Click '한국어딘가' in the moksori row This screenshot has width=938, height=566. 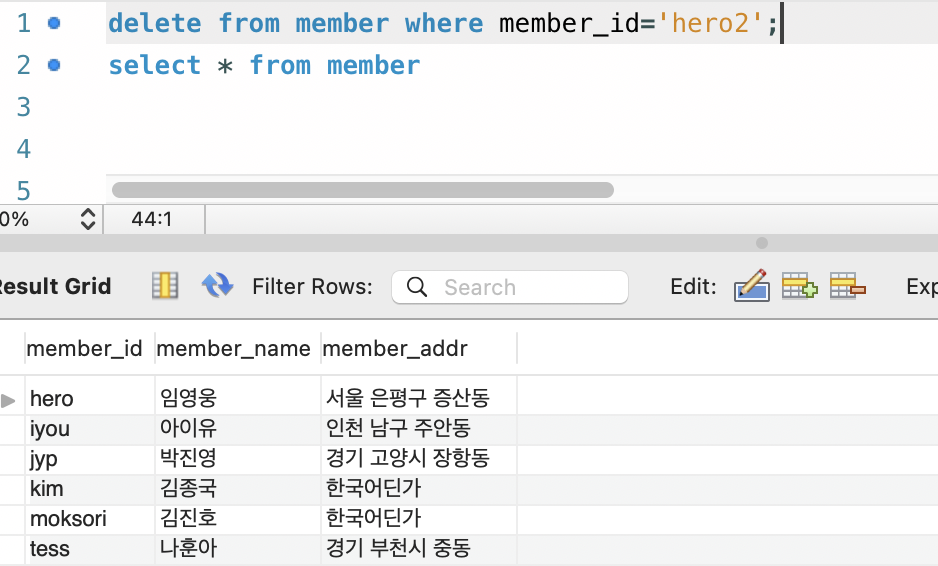pyautogui.click(x=419, y=519)
